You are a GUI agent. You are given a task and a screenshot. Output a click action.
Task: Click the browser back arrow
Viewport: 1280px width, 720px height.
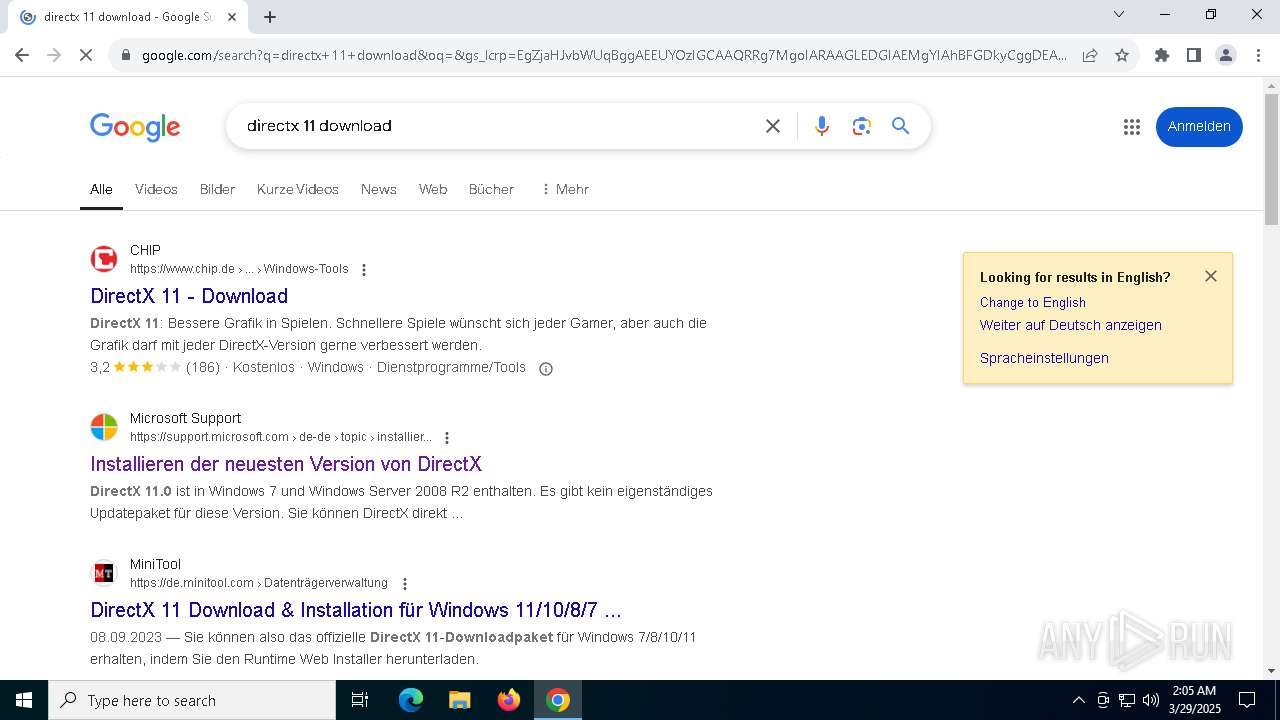click(22, 55)
